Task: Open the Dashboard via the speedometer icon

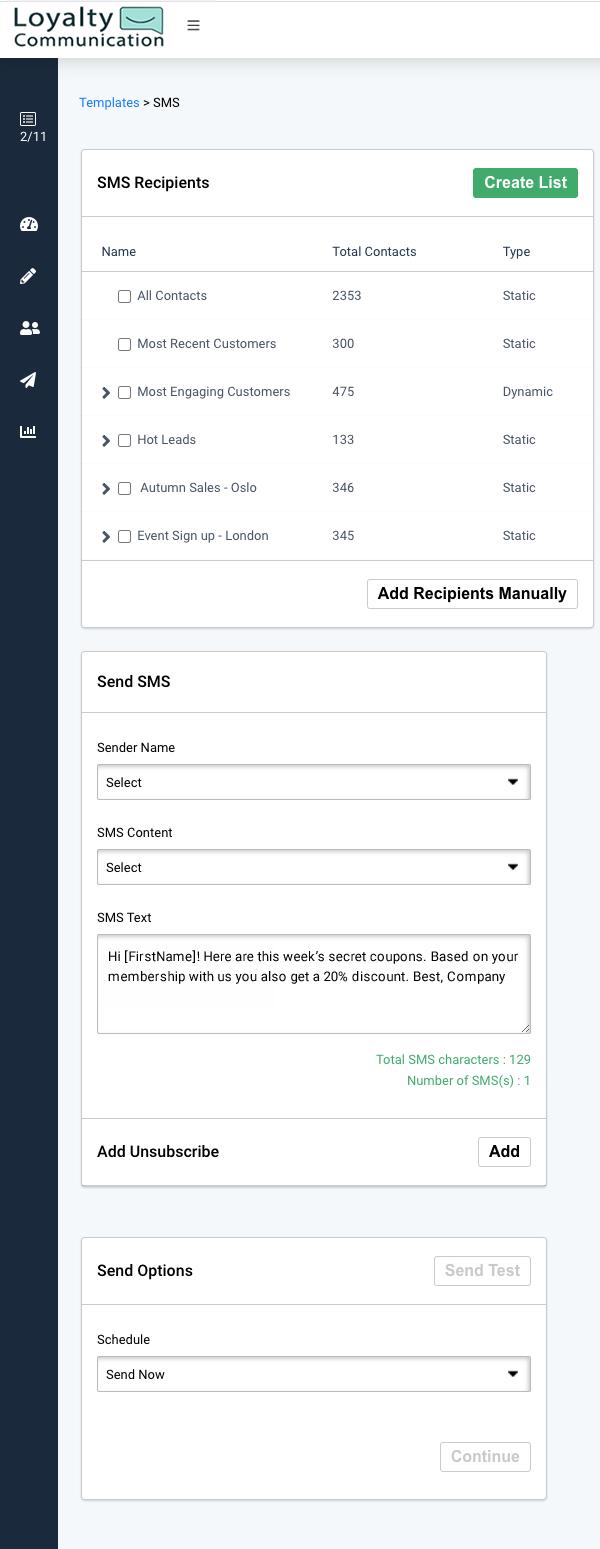Action: click(x=29, y=224)
